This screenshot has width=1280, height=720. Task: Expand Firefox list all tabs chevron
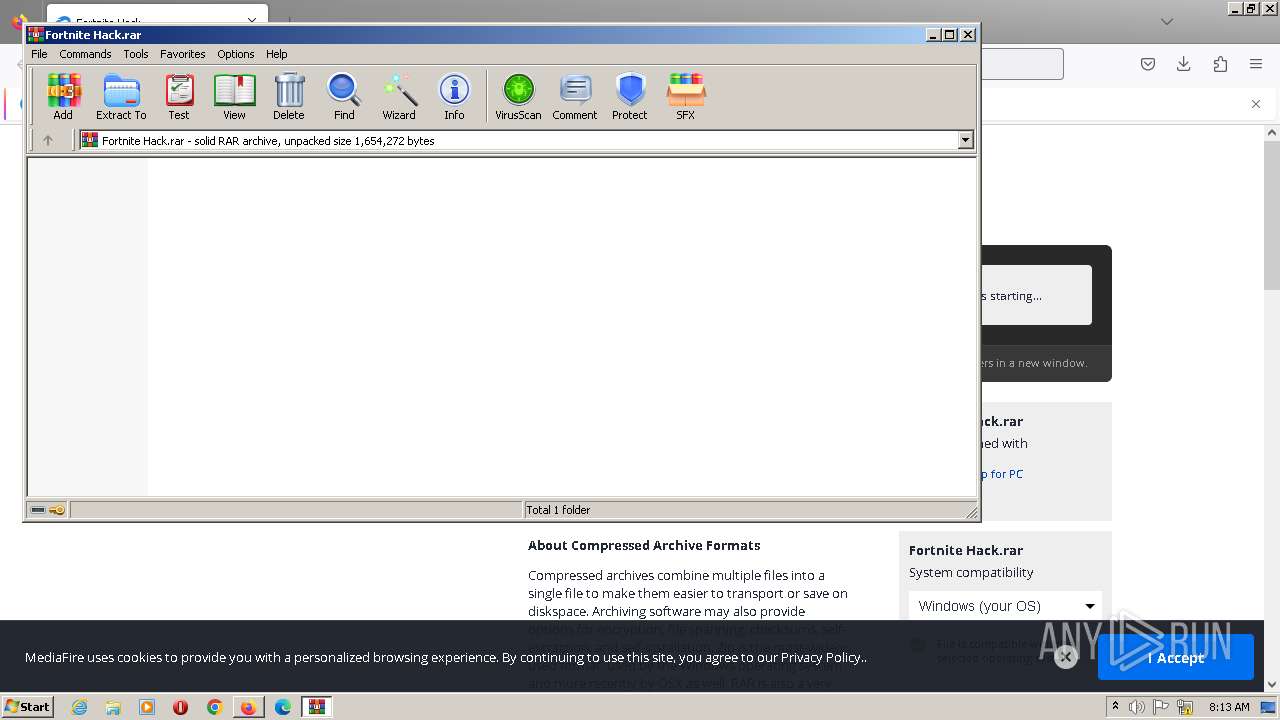click(x=1167, y=21)
